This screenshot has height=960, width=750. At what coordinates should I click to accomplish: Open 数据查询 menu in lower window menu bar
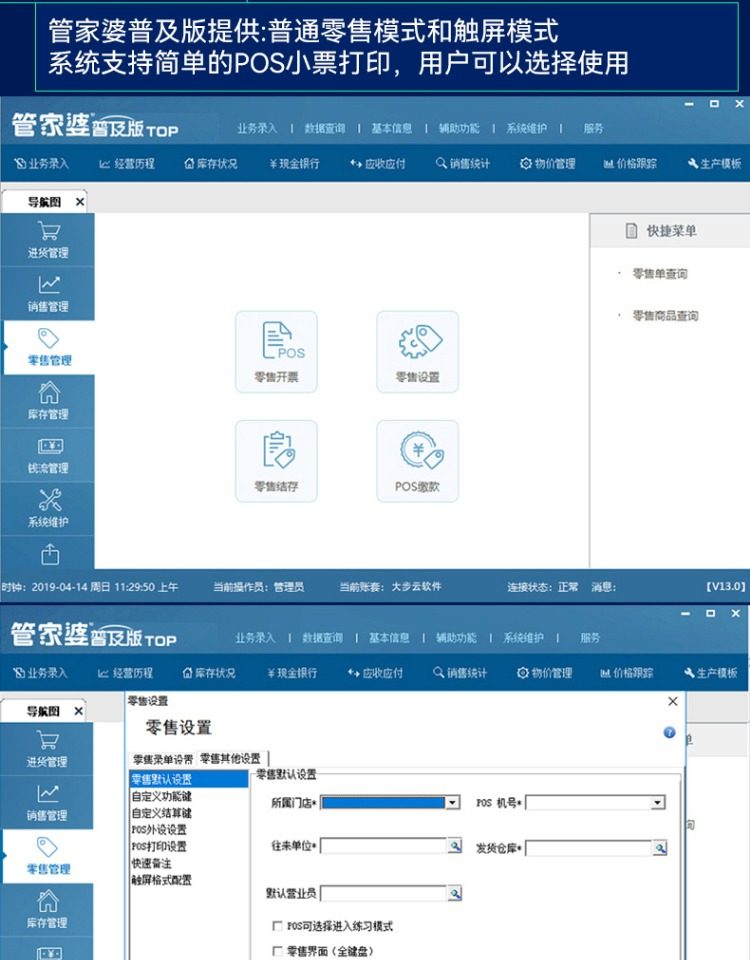coord(323,638)
